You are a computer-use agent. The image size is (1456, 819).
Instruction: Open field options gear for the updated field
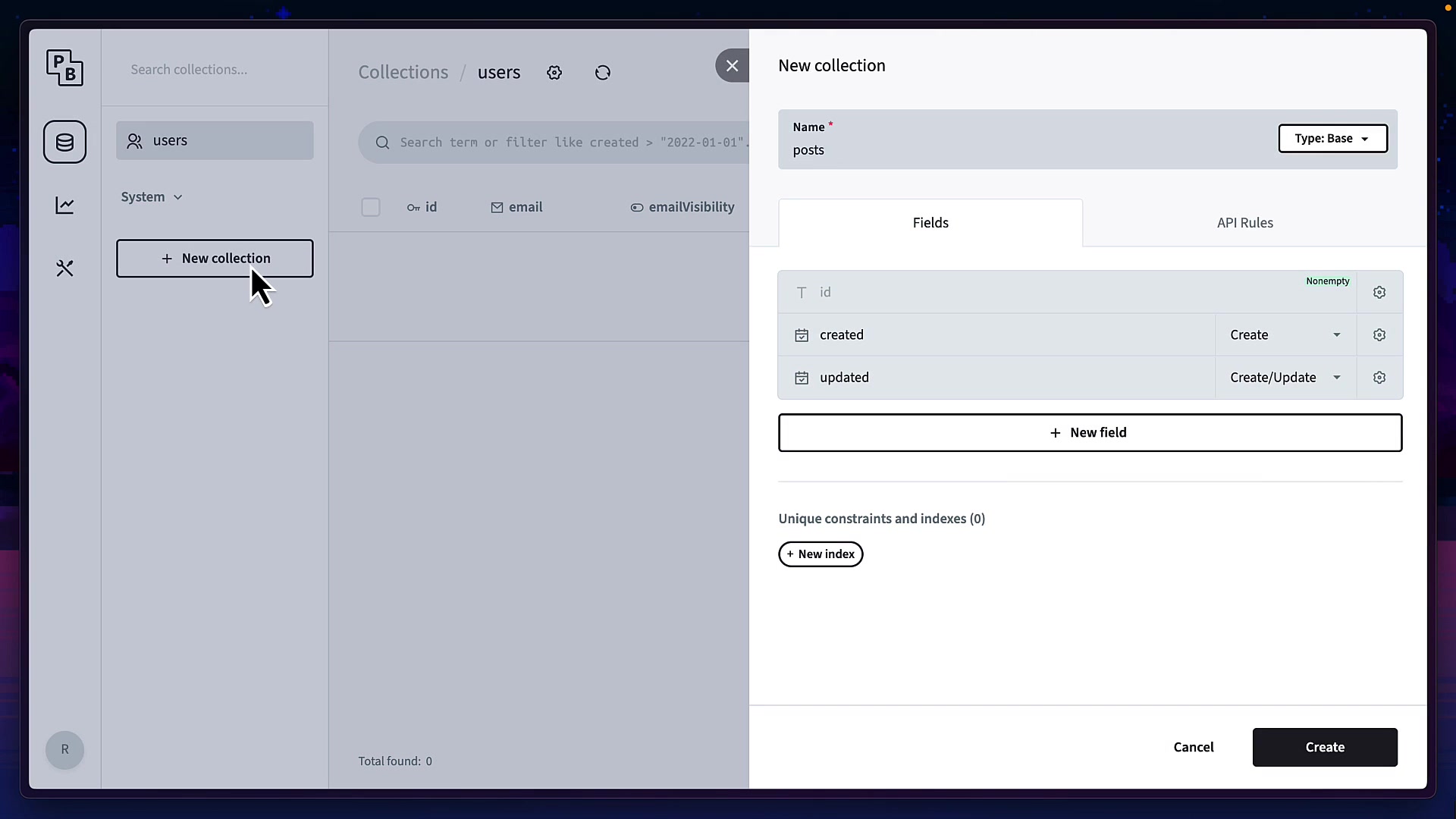click(x=1379, y=377)
